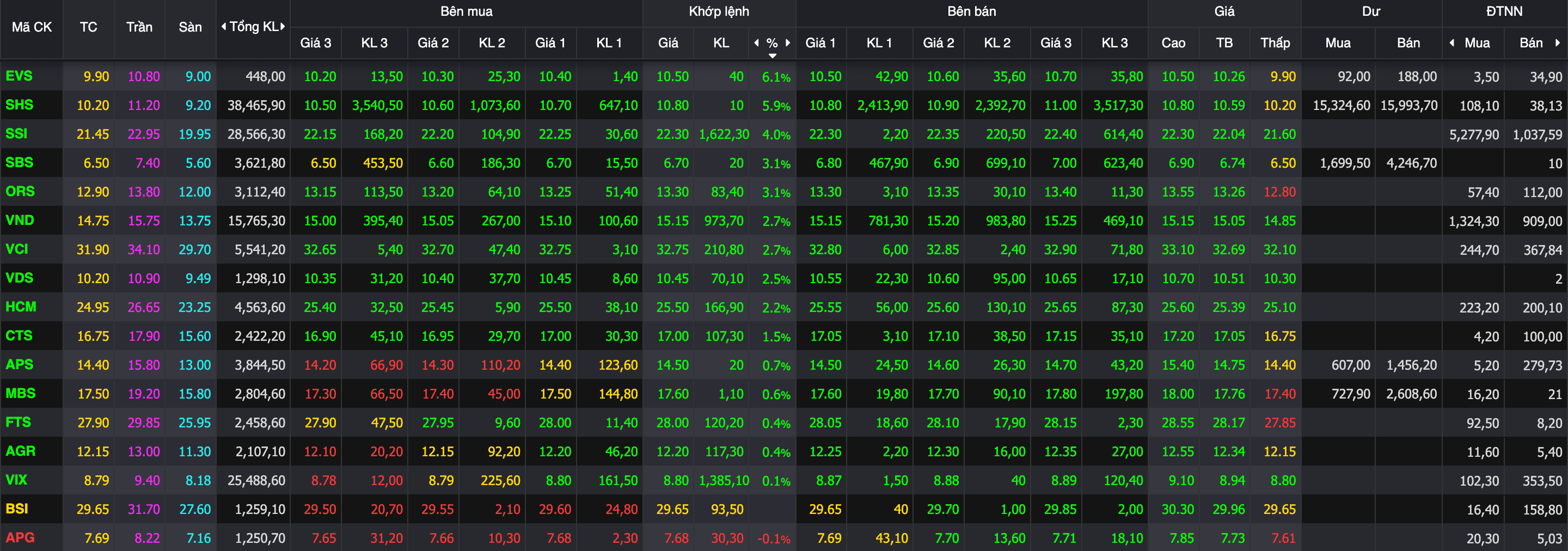Click SSI foreign buy value 5,277,90

coord(1474,134)
